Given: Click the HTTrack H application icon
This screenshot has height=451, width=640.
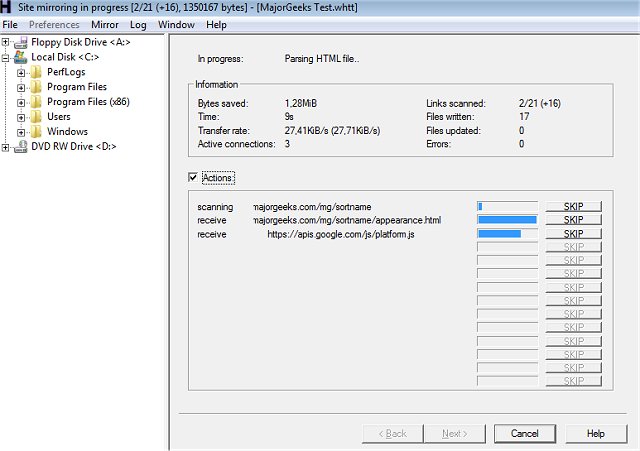Looking at the screenshot, I should pyautogui.click(x=6, y=7).
